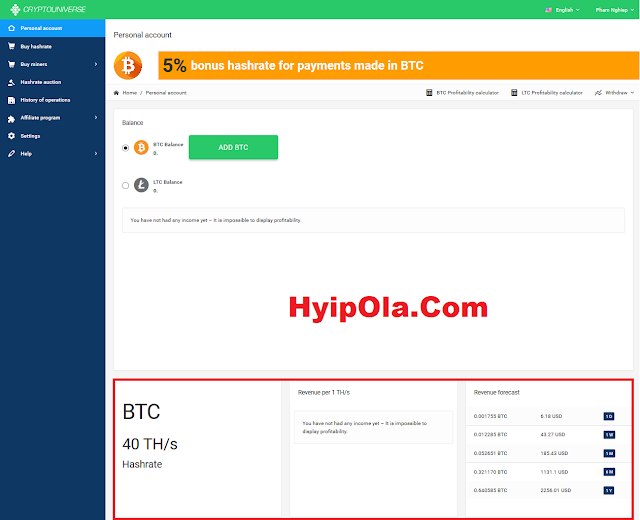
Task: Click the orange Bitcoin balance icon
Action: (141, 147)
